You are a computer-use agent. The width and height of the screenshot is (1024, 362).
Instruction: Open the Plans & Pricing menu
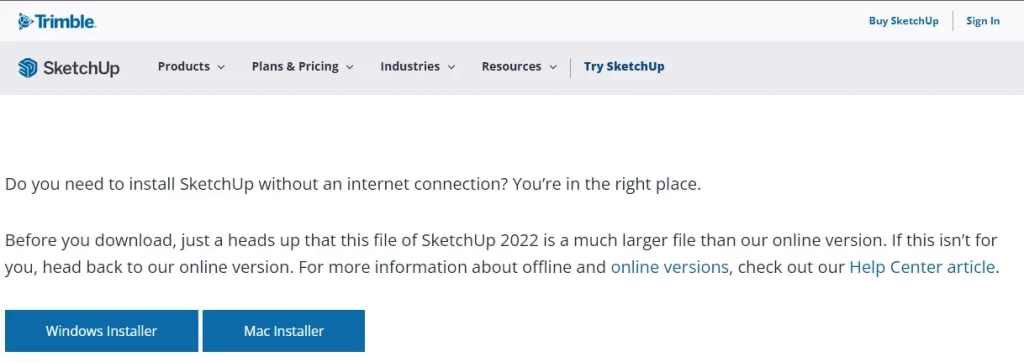(295, 67)
